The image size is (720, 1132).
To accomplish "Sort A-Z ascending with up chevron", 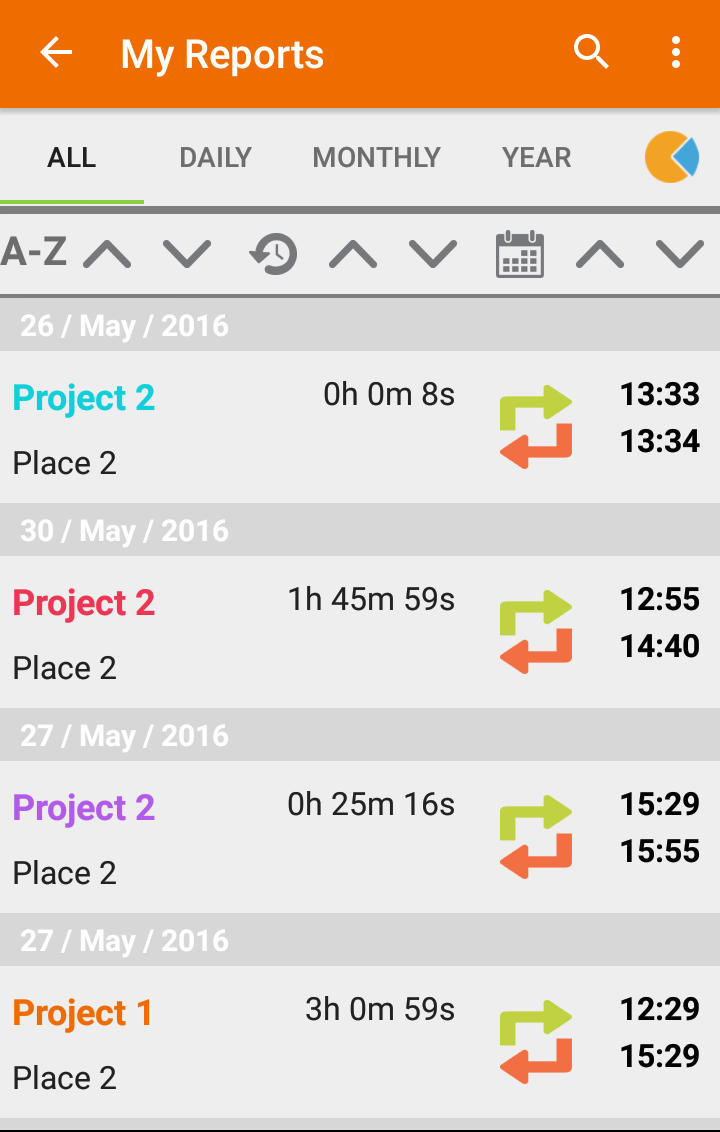I will [x=107, y=254].
